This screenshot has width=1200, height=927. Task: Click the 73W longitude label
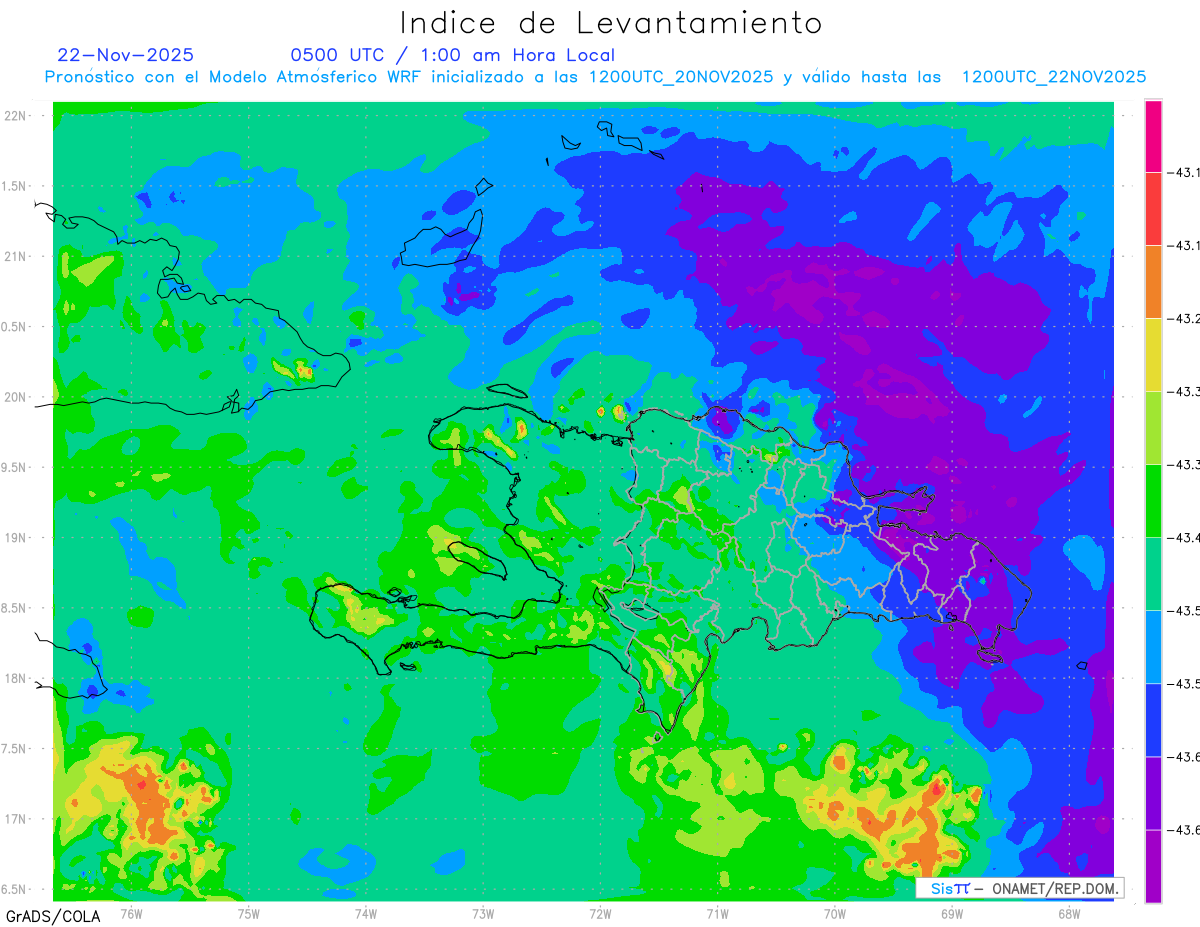(483, 913)
